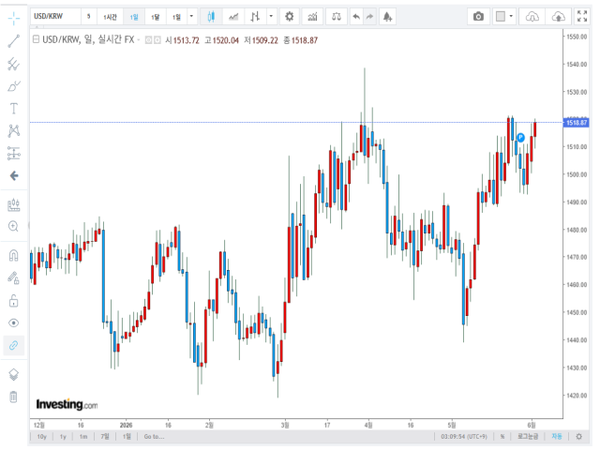Set the 7일 time range
This screenshot has height=450, width=600.
click(x=104, y=437)
